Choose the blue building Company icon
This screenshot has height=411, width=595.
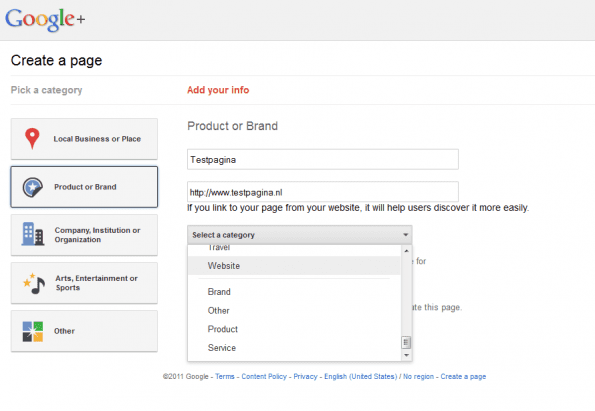33,234
